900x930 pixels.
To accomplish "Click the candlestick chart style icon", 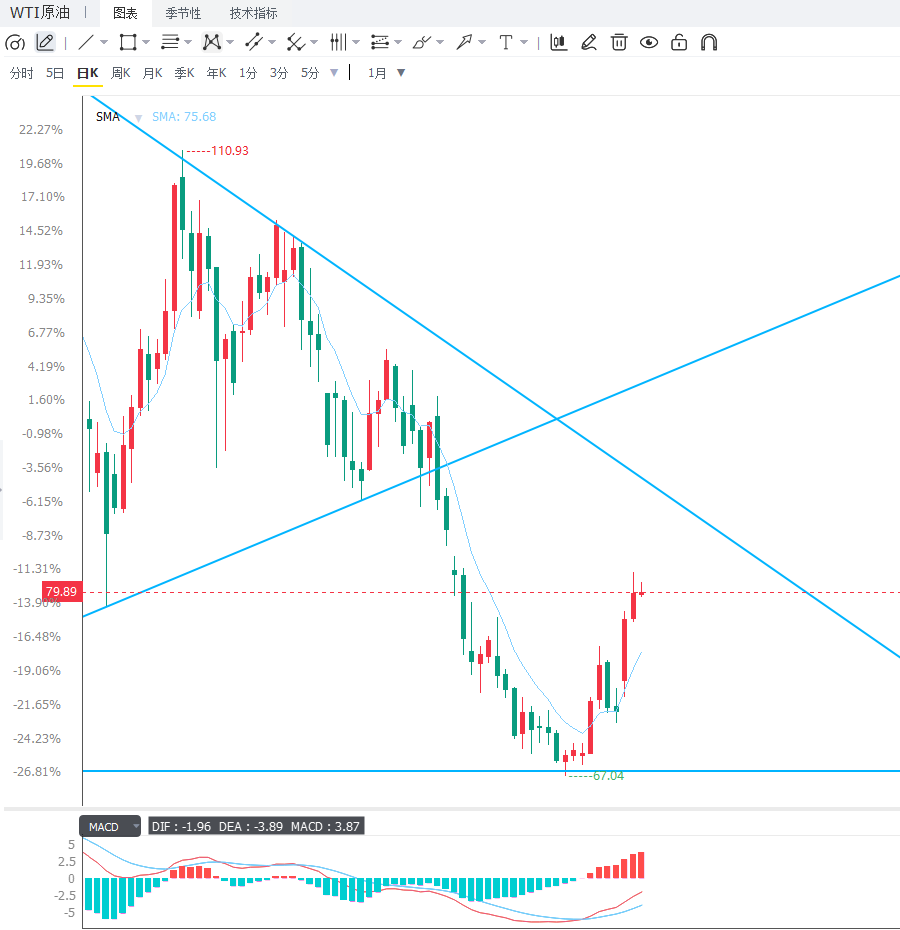I will [x=558, y=43].
